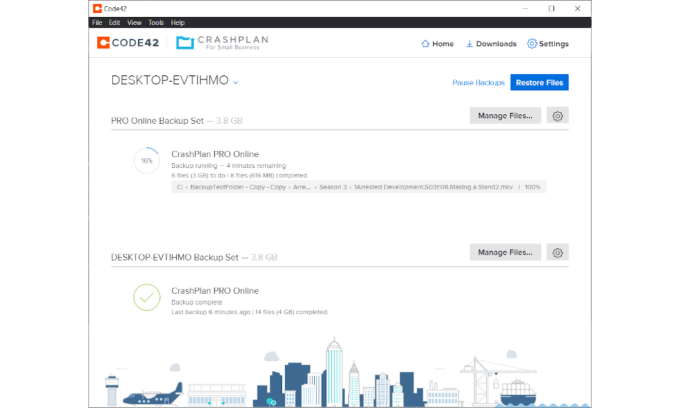The height and width of the screenshot is (408, 680).
Task: Click 'Last backup 6 minutes ago' text
Action: 211,312
